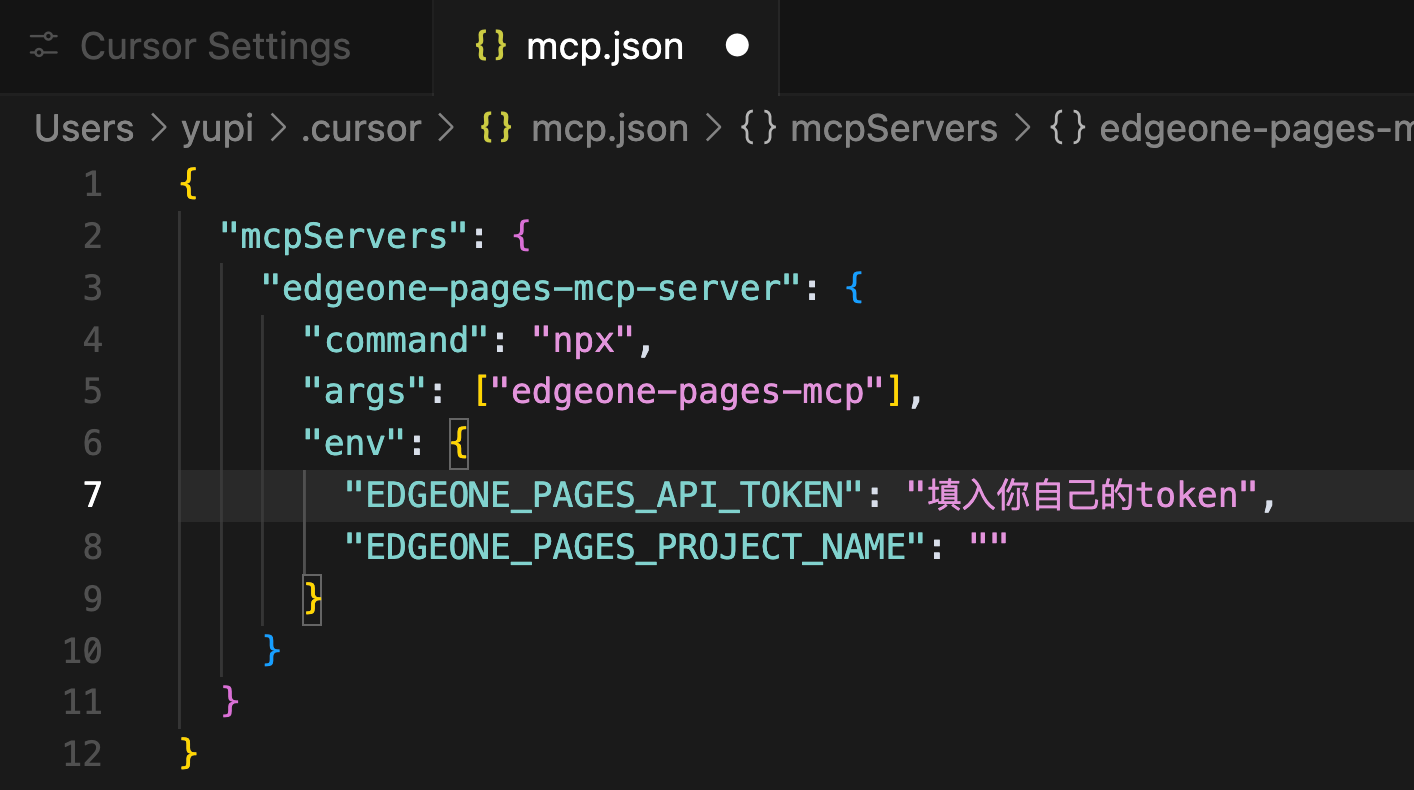
Task: Click the blue opening brace on line 3
Action: (853, 288)
